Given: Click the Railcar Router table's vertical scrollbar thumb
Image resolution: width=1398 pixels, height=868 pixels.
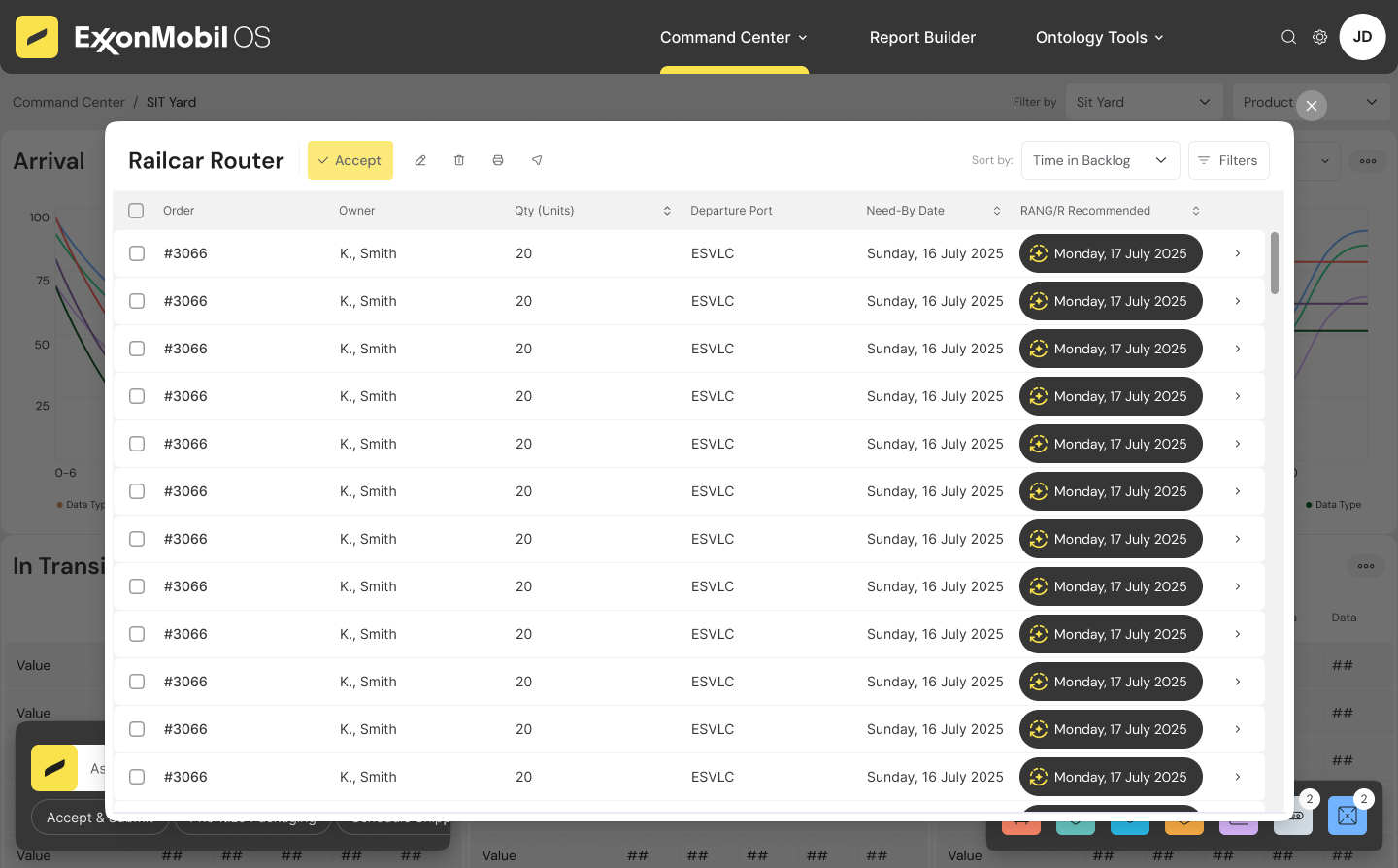Looking at the screenshot, I should [x=1275, y=262].
